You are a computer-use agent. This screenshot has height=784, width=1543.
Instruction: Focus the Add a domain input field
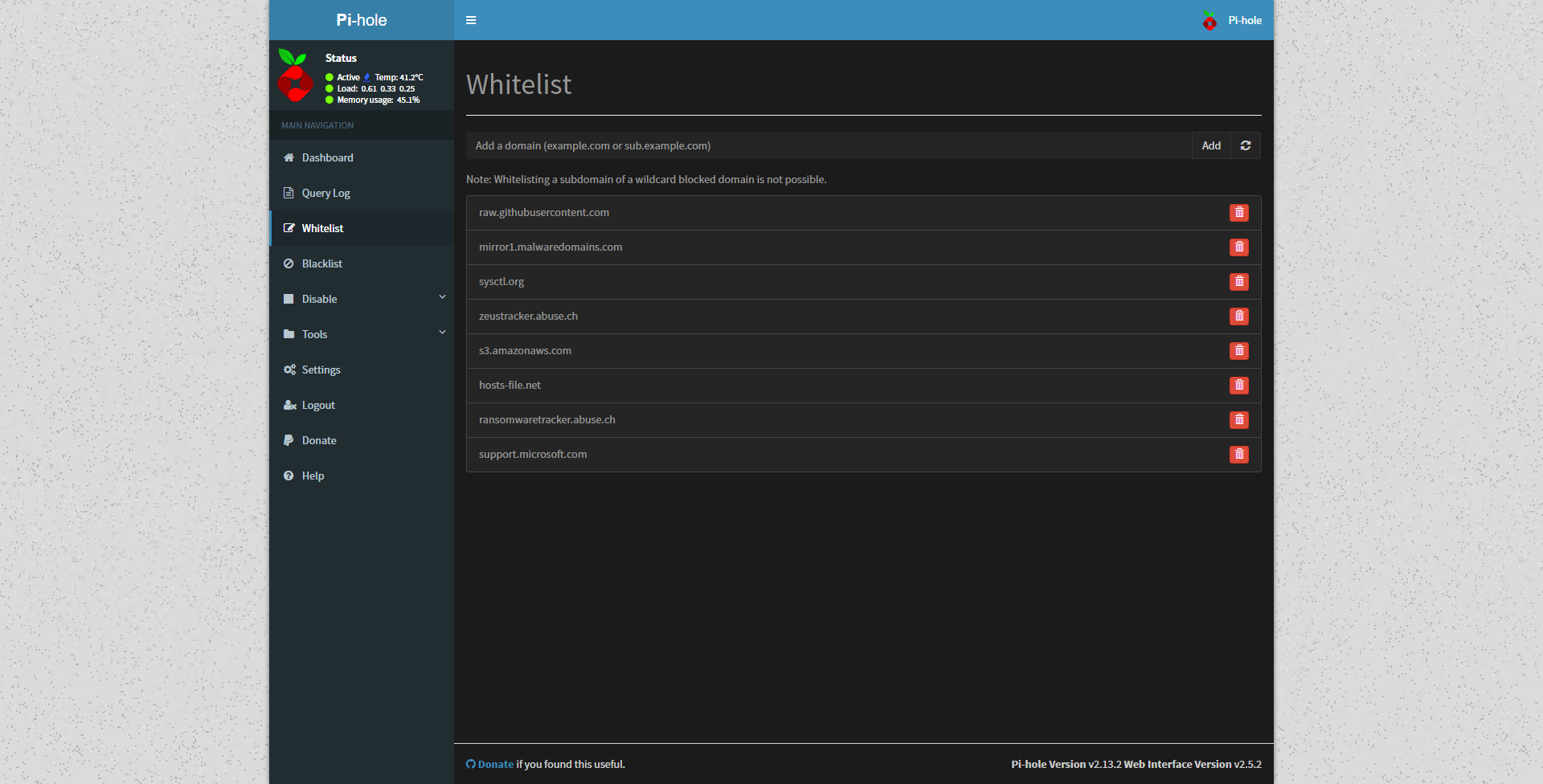(828, 146)
